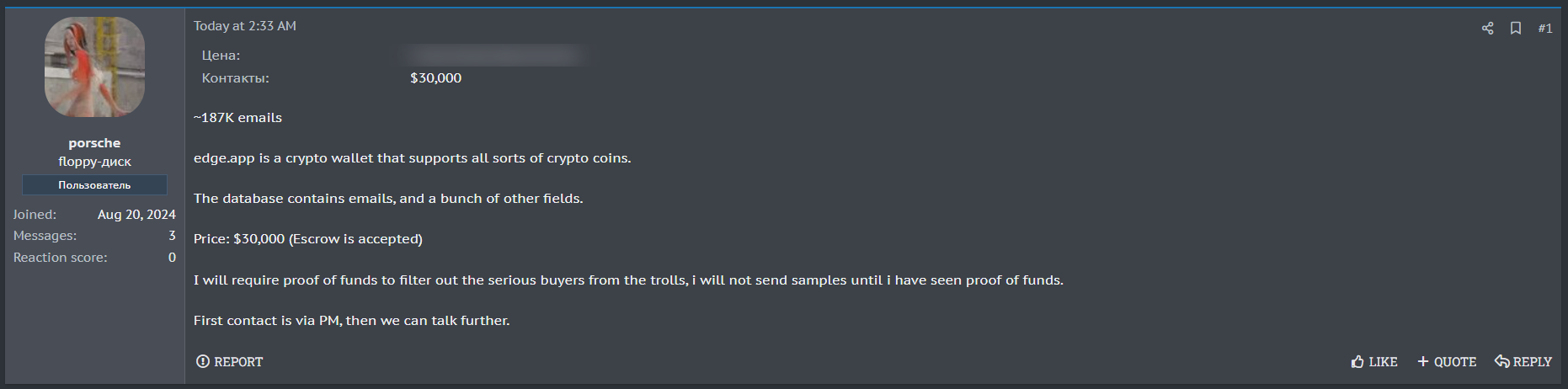1568x389 pixels.
Task: Click the $30,000 value beside Контакты
Action: [x=435, y=78]
